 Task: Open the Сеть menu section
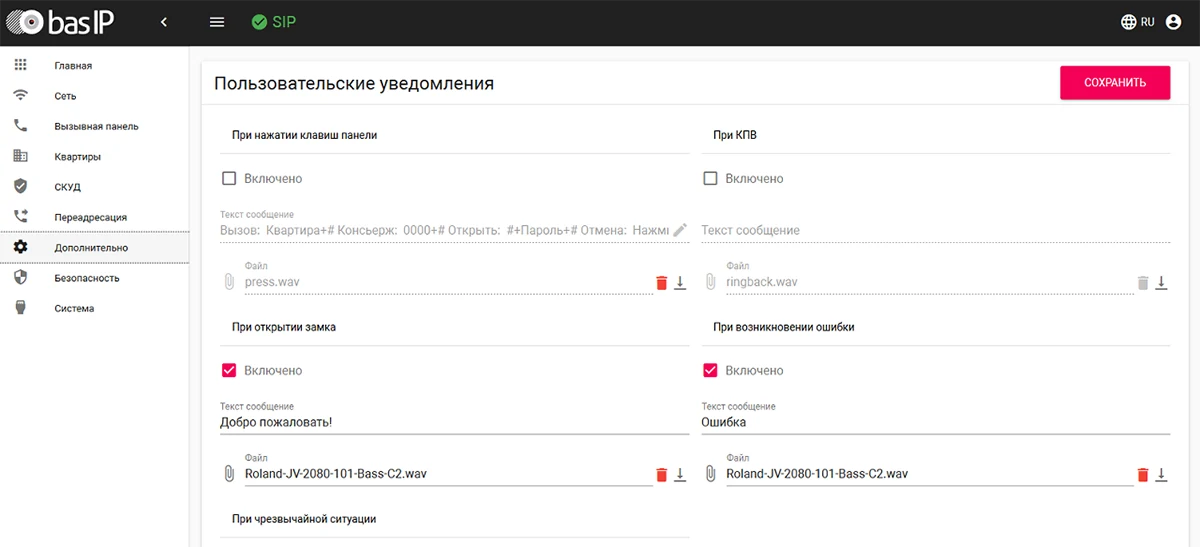pyautogui.click(x=65, y=96)
